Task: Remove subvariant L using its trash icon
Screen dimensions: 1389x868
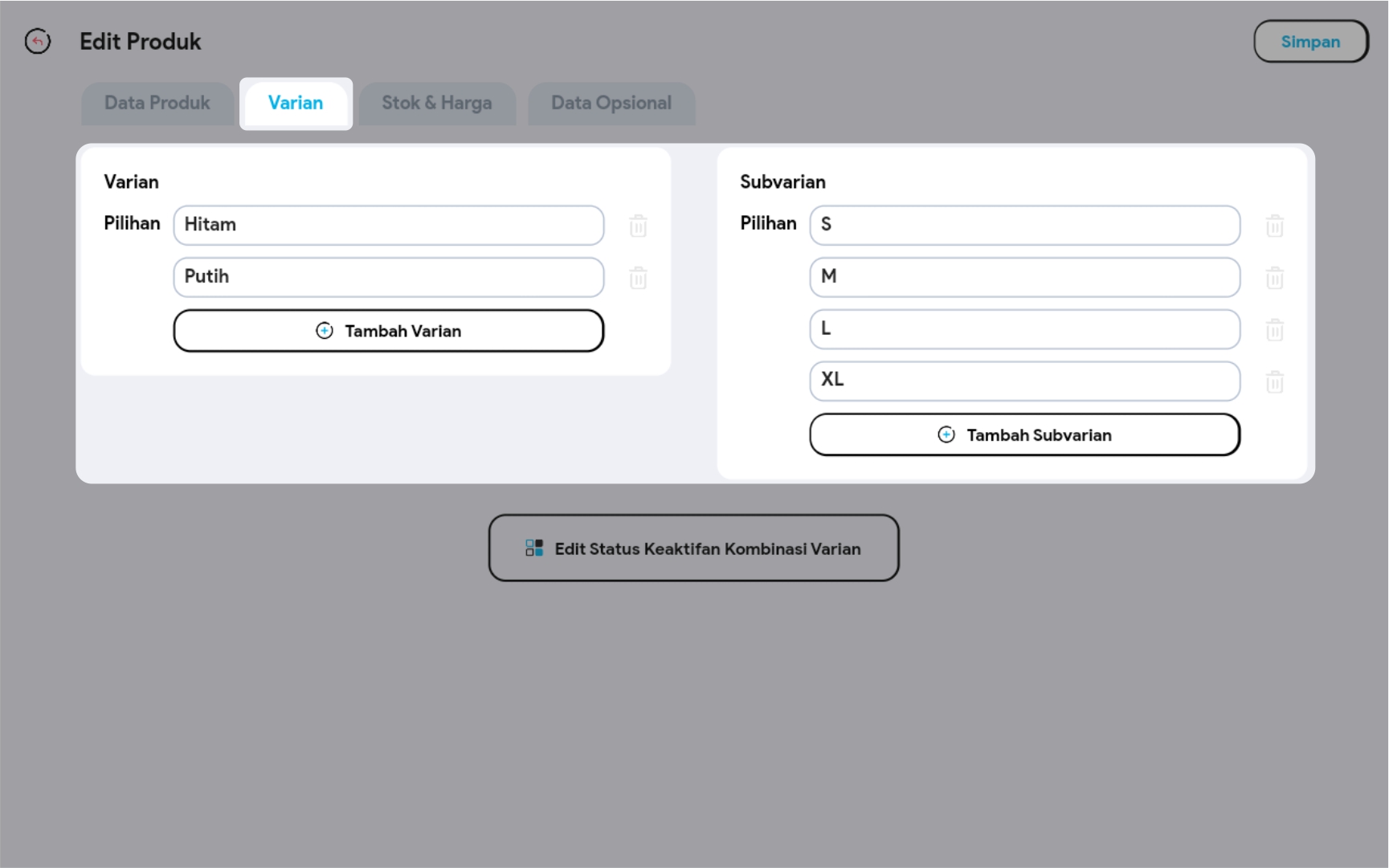Action: coord(1274,330)
